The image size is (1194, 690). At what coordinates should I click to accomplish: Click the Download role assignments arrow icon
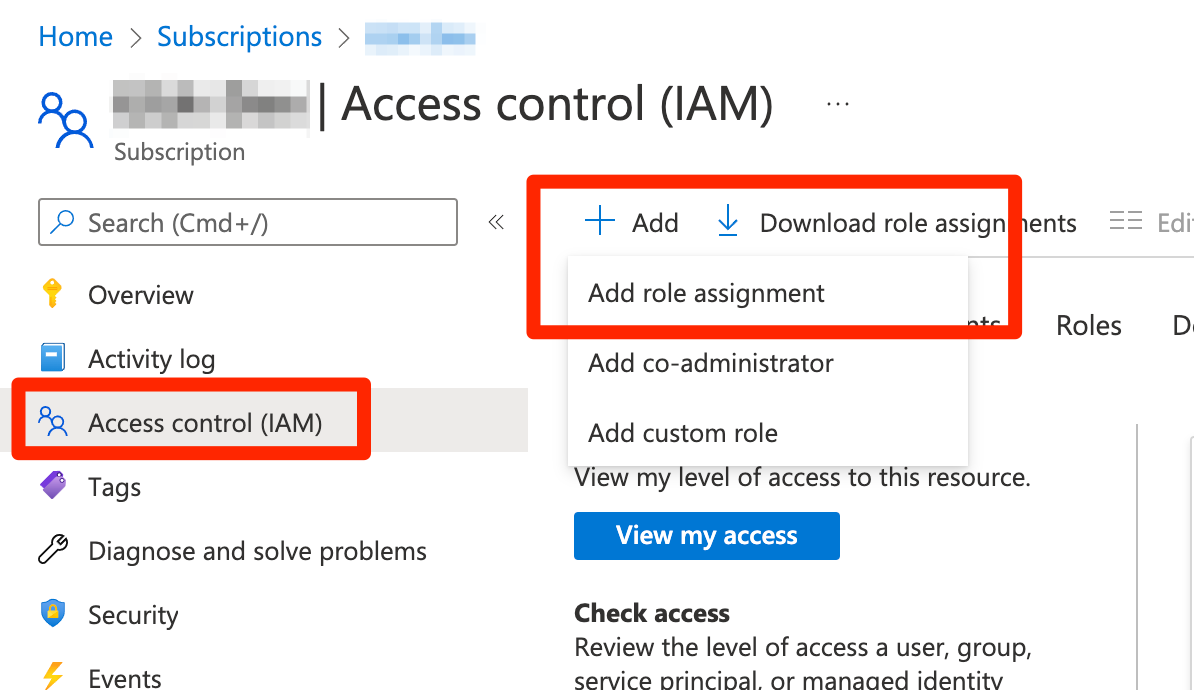(x=728, y=221)
